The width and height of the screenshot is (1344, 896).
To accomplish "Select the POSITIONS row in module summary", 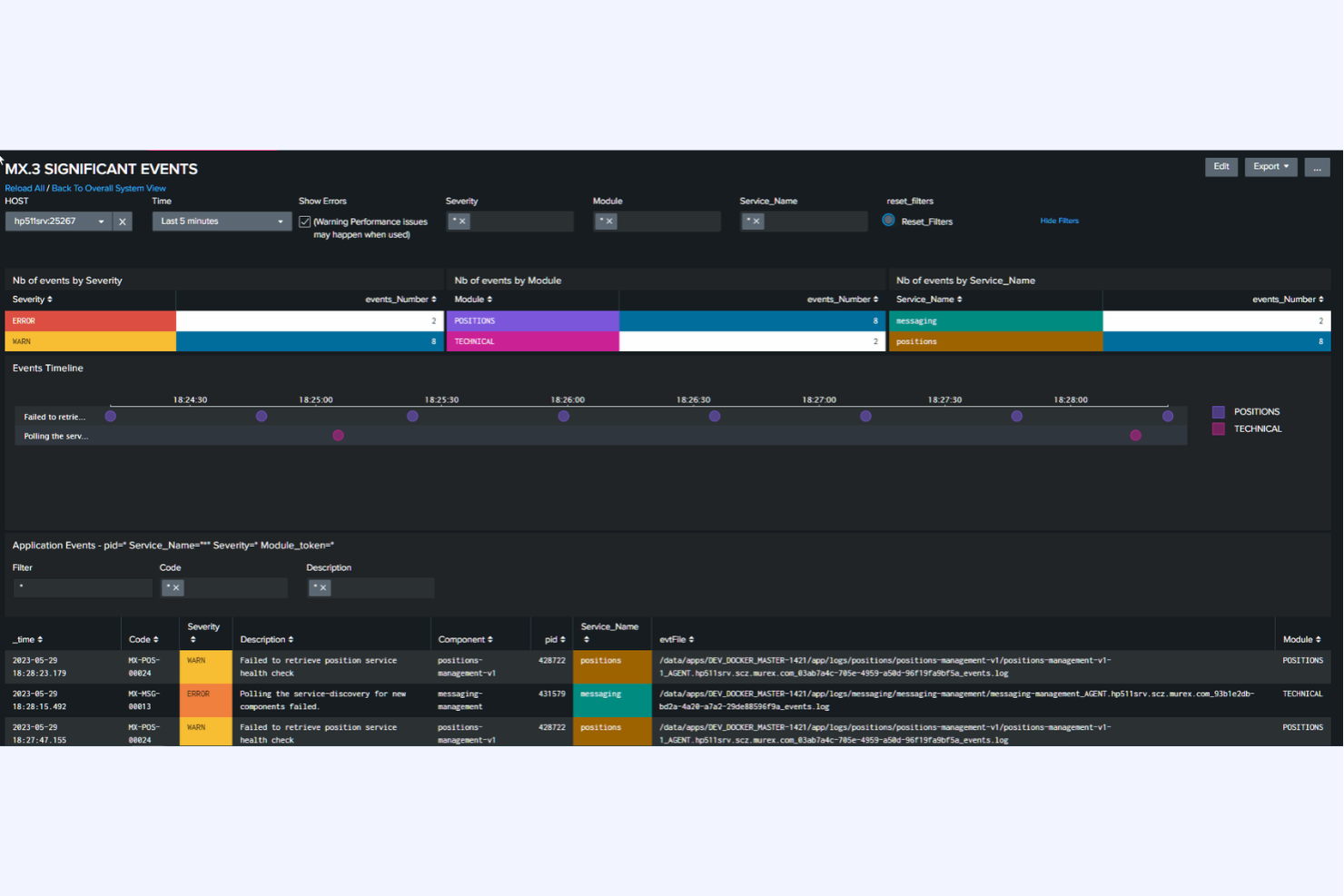I will click(x=666, y=321).
